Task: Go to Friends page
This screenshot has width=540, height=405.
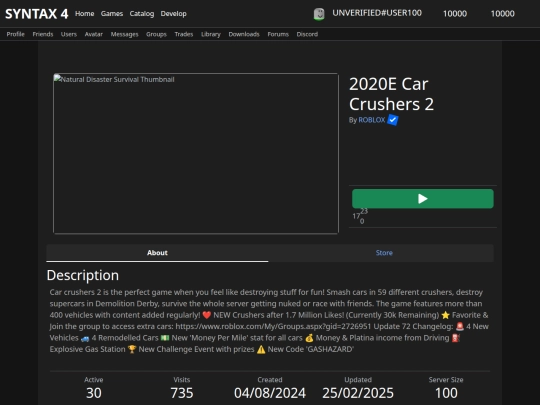Action: tap(43, 34)
